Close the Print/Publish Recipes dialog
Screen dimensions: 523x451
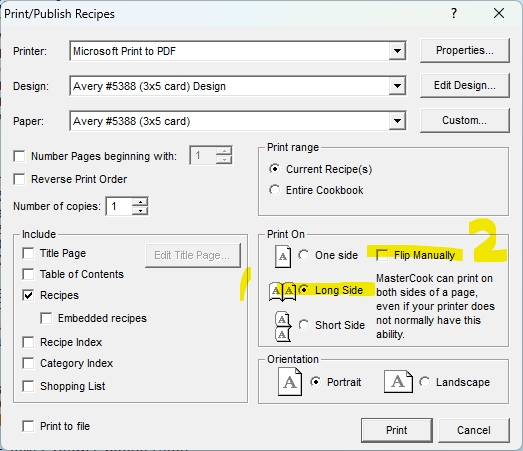coord(499,13)
